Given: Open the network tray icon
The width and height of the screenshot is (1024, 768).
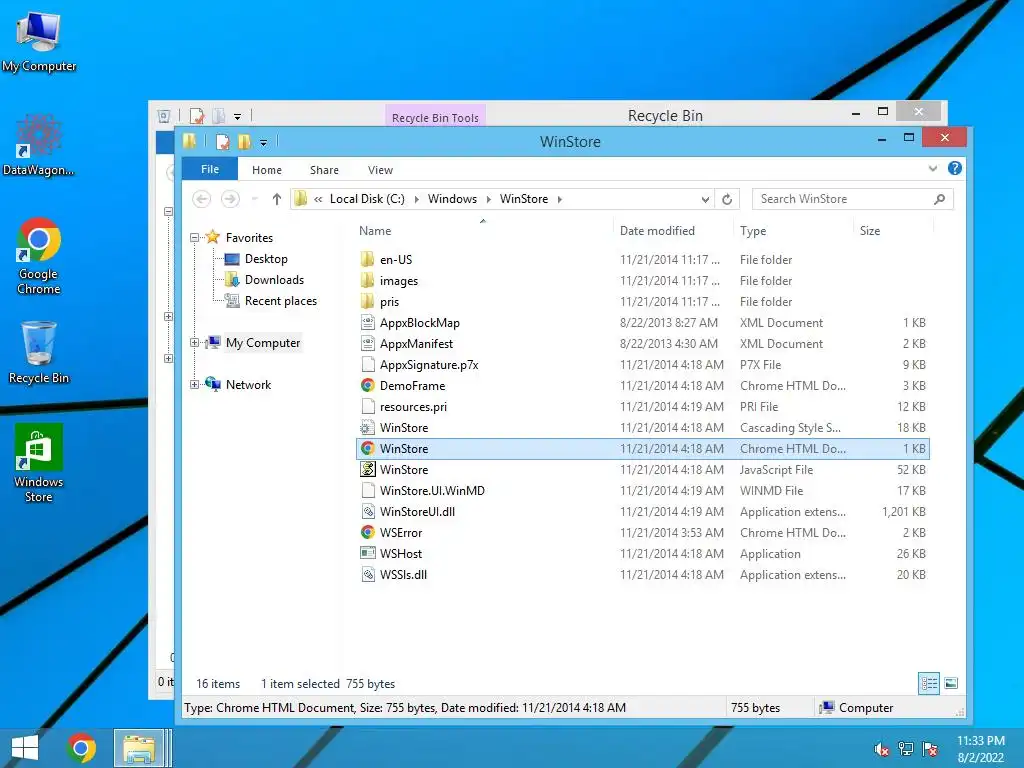Looking at the screenshot, I should pos(906,749).
